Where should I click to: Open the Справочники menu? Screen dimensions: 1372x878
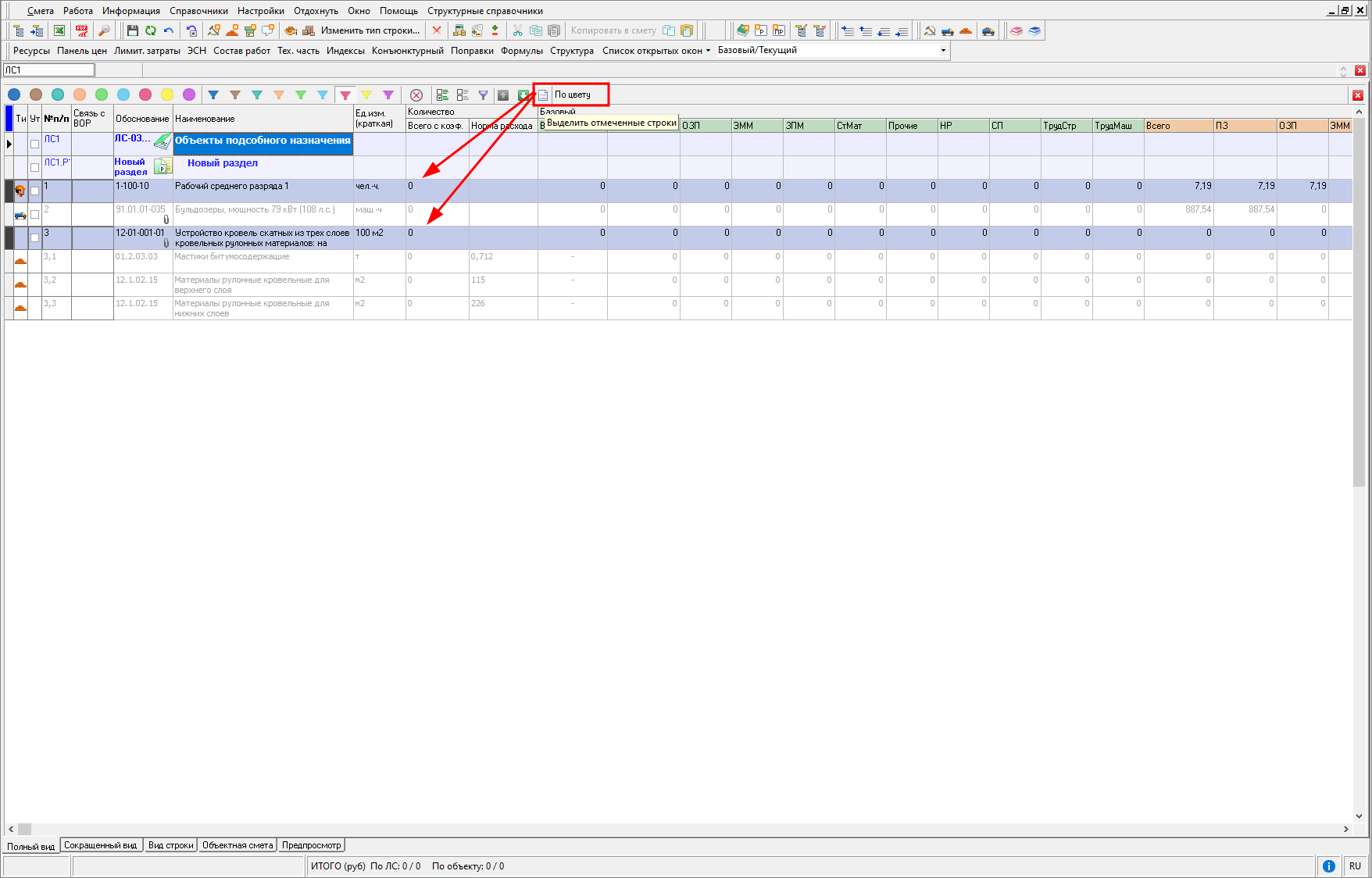[198, 11]
